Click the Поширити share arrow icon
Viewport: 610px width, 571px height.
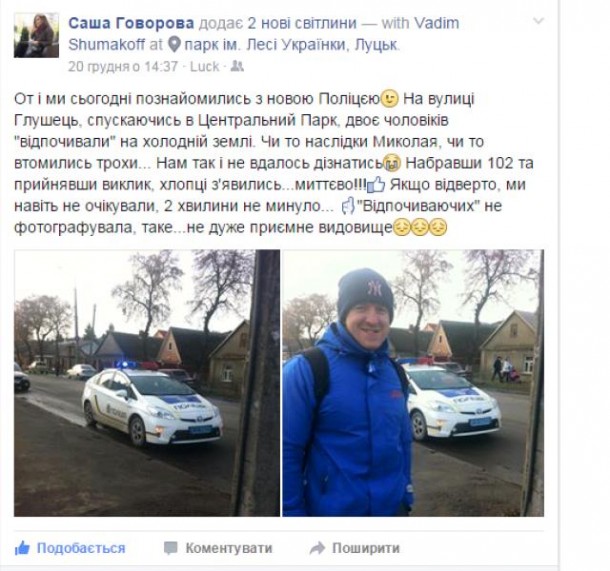tap(317, 548)
